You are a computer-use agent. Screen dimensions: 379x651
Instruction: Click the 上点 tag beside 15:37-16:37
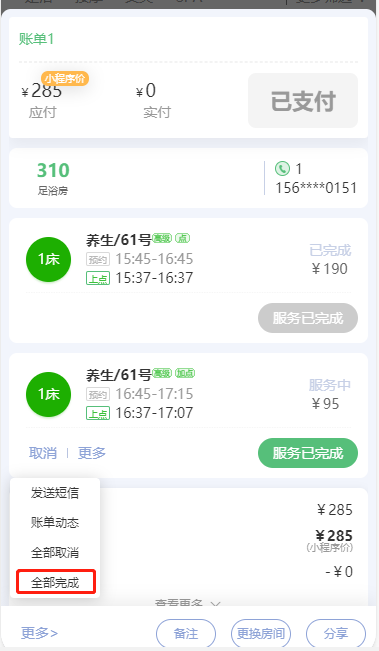(x=98, y=278)
